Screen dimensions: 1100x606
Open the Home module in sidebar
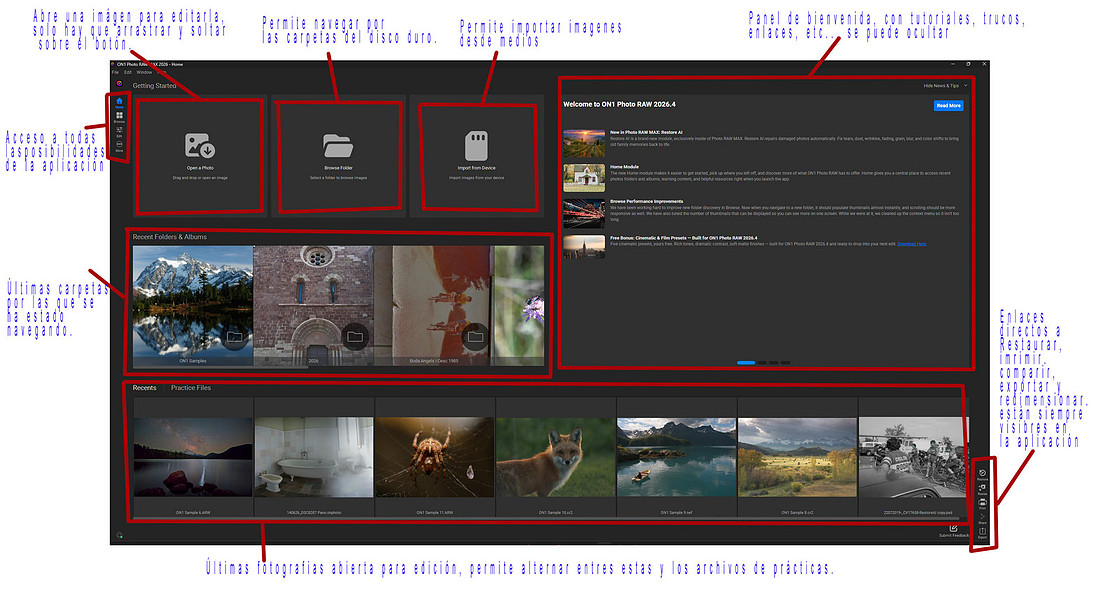coord(119,102)
